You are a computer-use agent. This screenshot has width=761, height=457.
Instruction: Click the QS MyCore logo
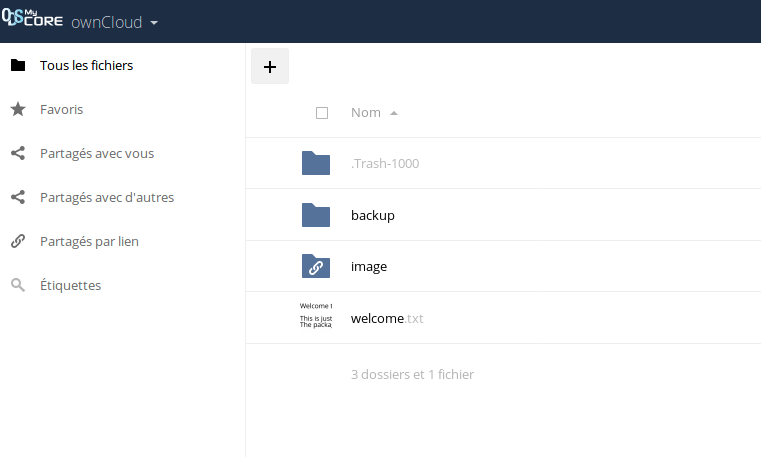[x=33, y=21]
